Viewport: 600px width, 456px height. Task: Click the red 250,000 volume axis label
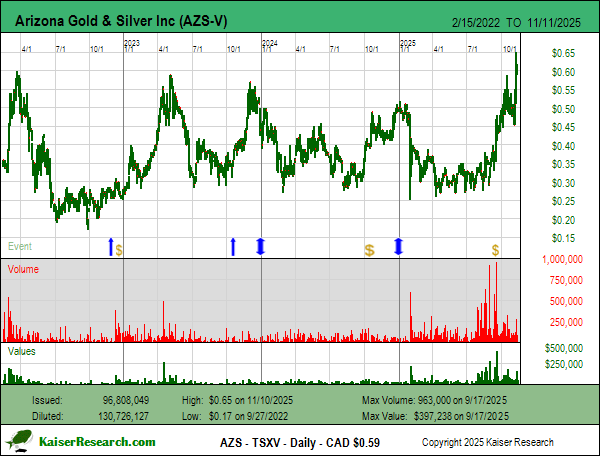click(x=566, y=322)
